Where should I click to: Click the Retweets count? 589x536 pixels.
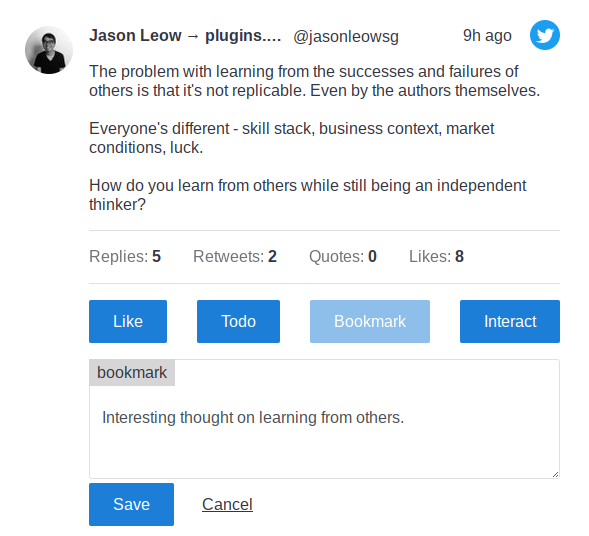[x=235, y=257]
